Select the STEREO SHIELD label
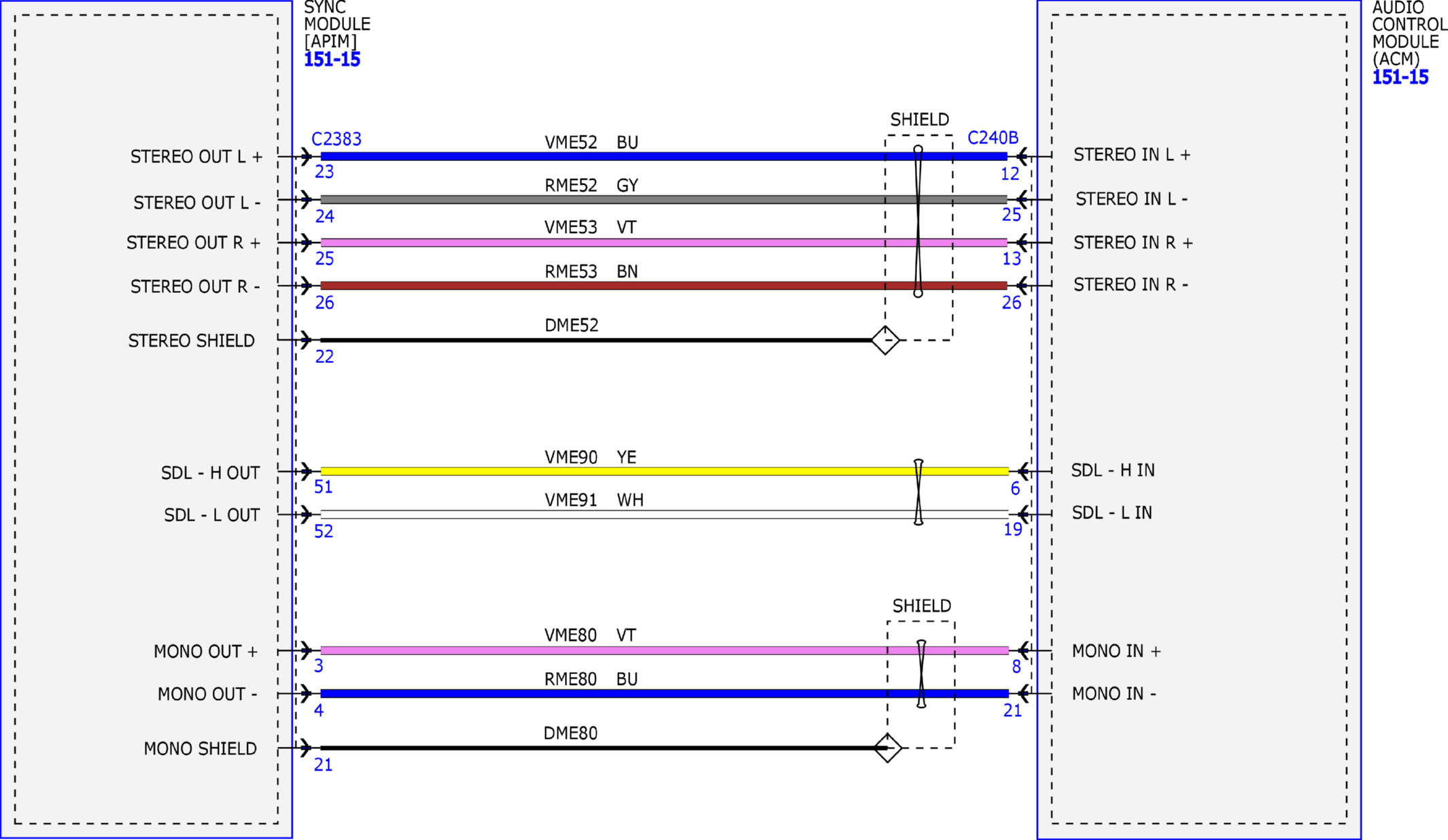Image resolution: width=1448 pixels, height=840 pixels. point(192,340)
